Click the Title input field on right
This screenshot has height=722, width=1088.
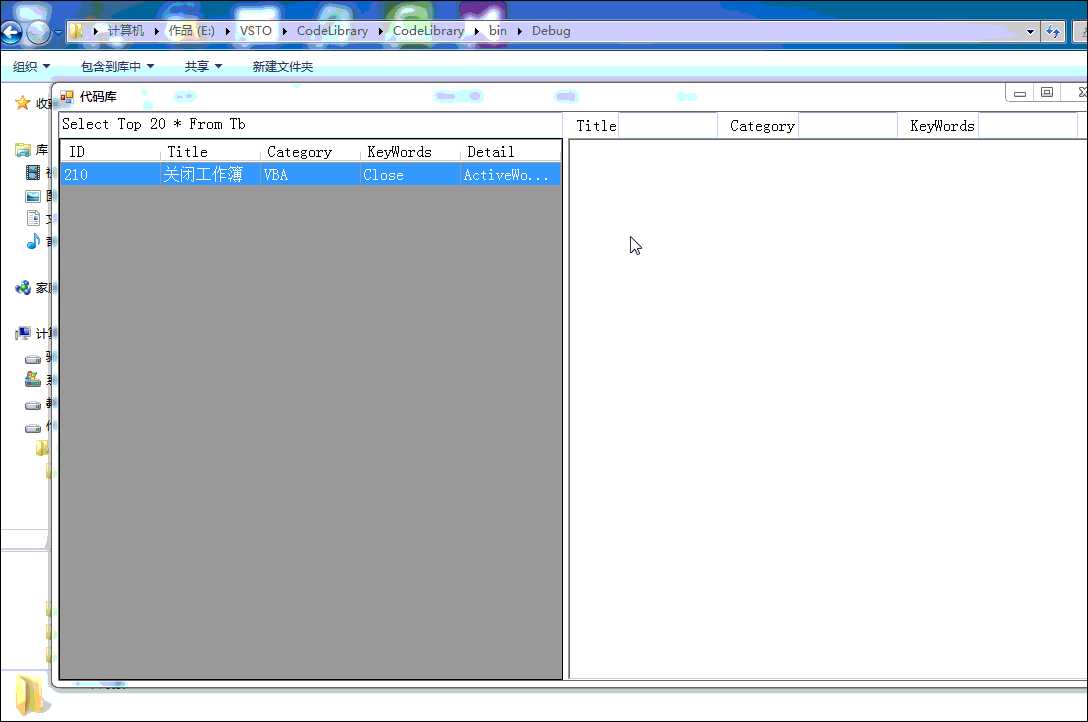point(668,126)
